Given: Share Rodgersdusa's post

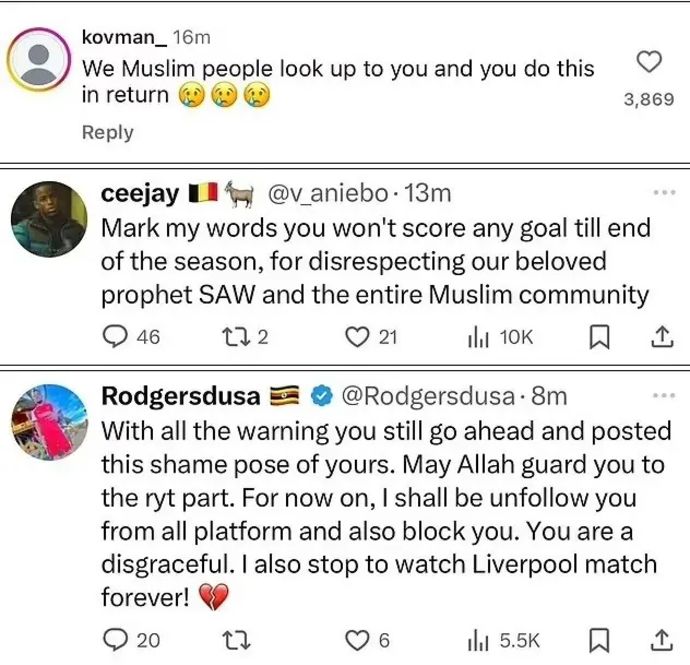Looking at the screenshot, I should click(x=660, y=639).
